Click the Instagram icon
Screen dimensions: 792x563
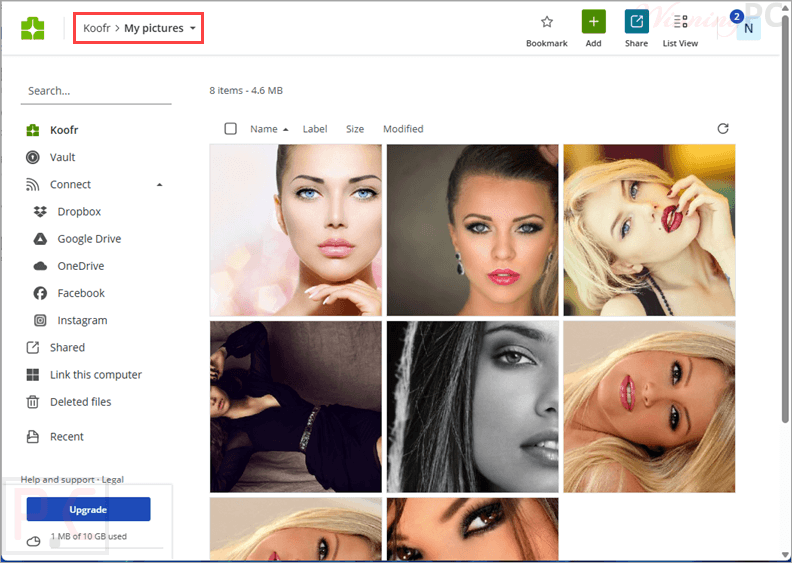(40, 321)
